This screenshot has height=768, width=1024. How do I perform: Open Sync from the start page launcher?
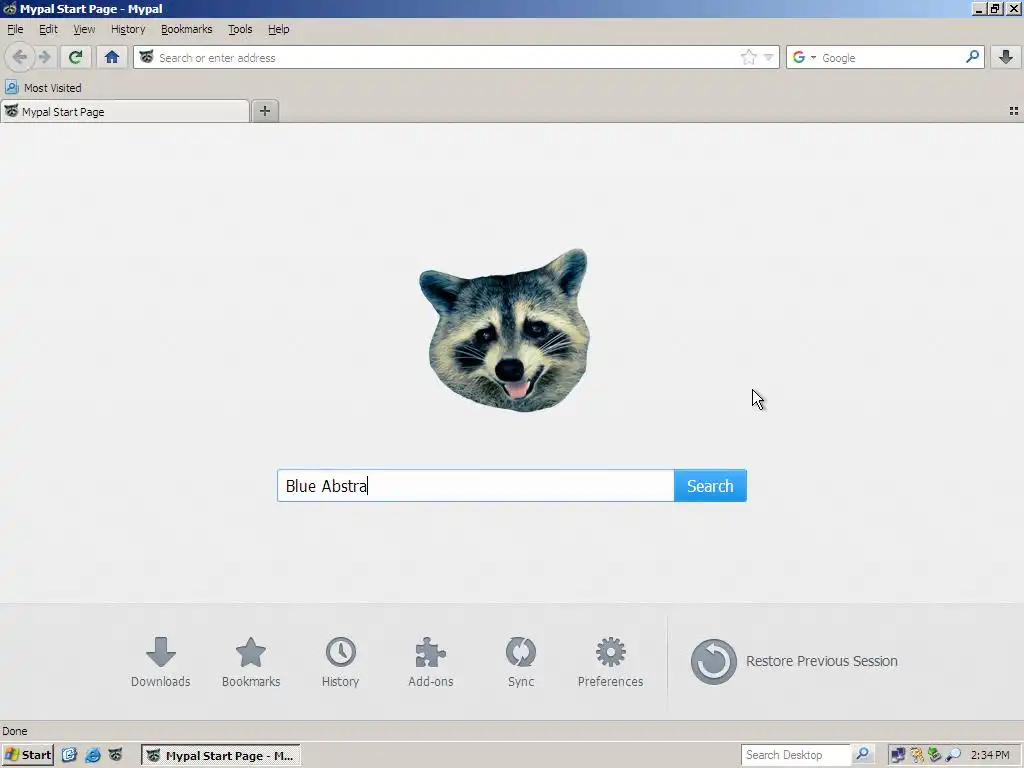pyautogui.click(x=520, y=662)
